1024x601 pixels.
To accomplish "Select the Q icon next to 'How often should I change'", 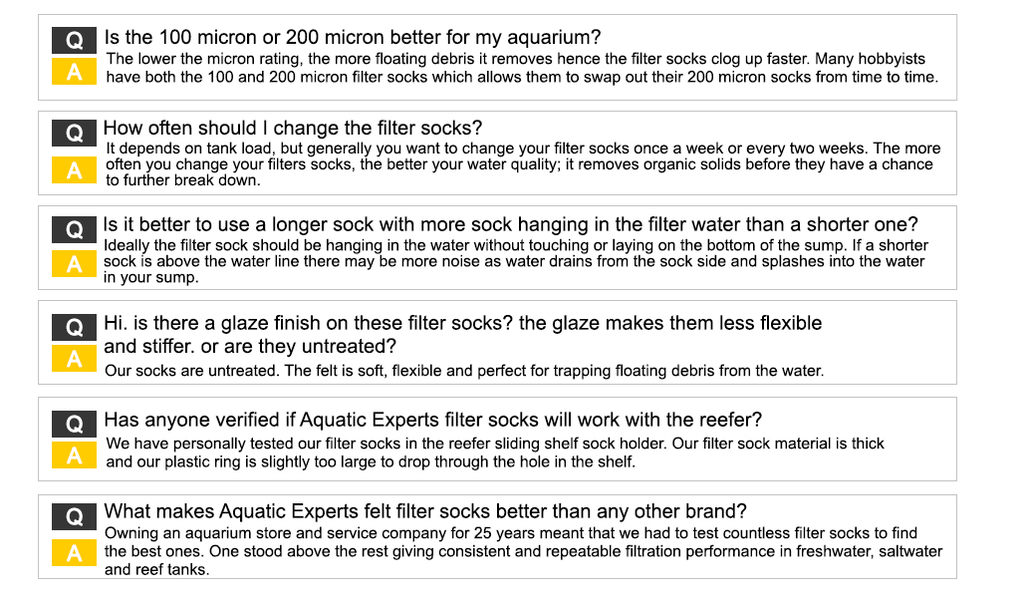I will 74,133.
